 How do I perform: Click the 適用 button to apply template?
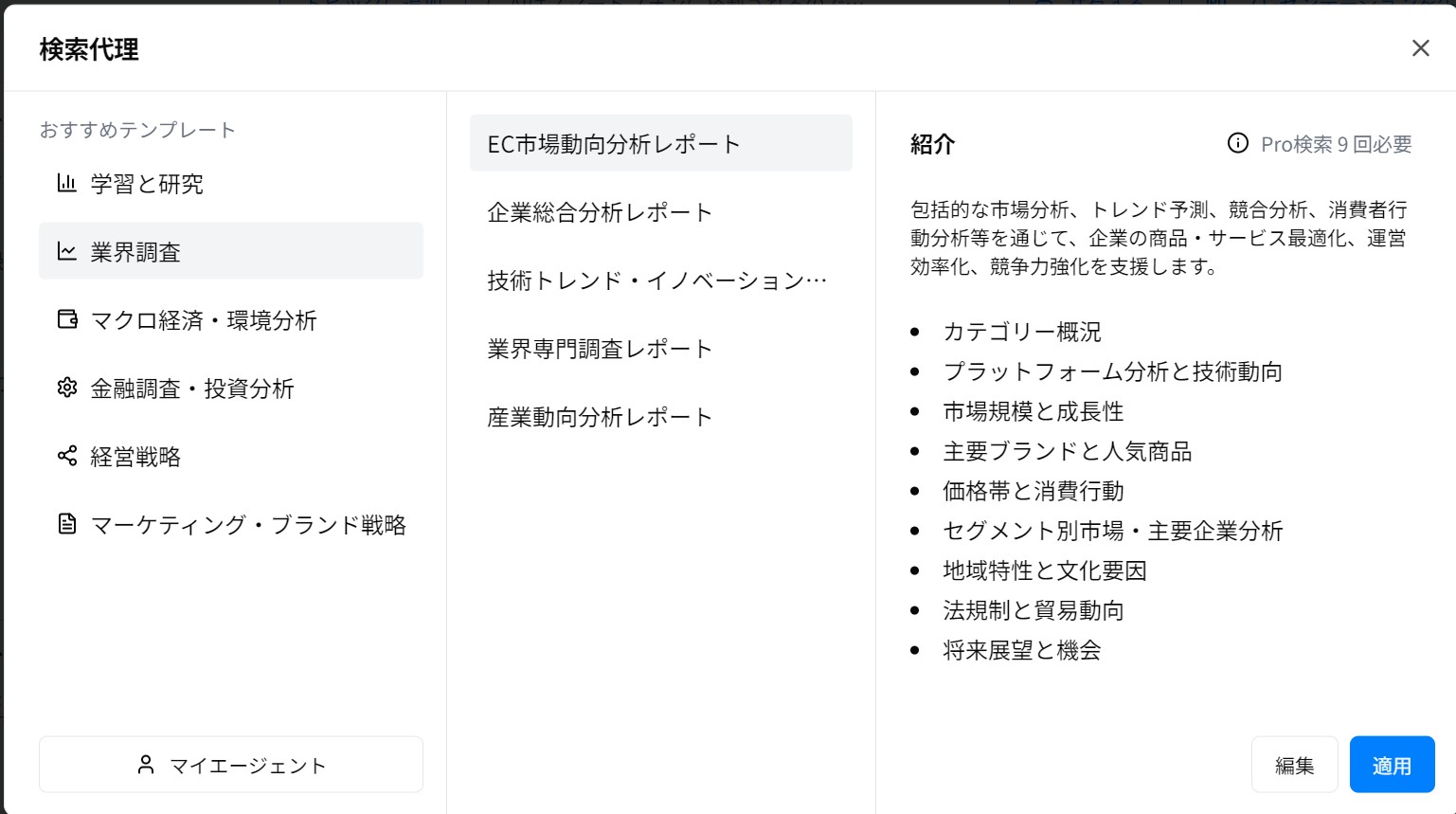tap(1392, 764)
